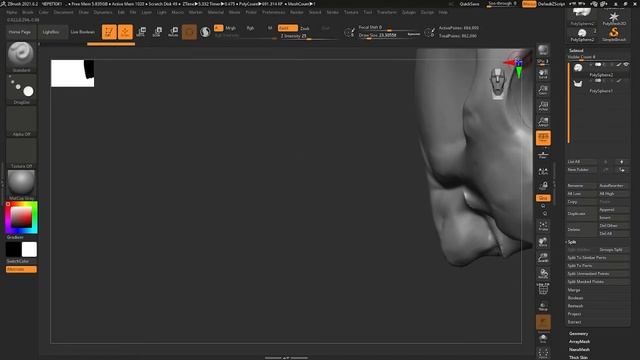Open the MatCap Gray material picker

pyautogui.click(x=21, y=185)
